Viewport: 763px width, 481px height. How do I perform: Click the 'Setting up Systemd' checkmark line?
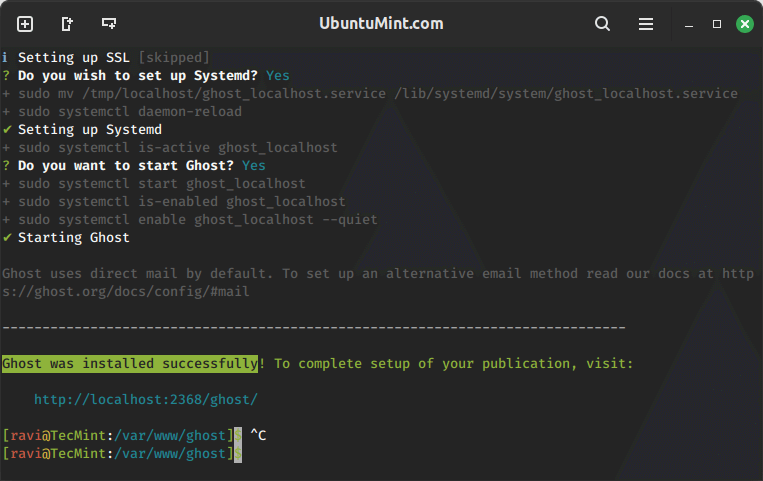[82, 130]
